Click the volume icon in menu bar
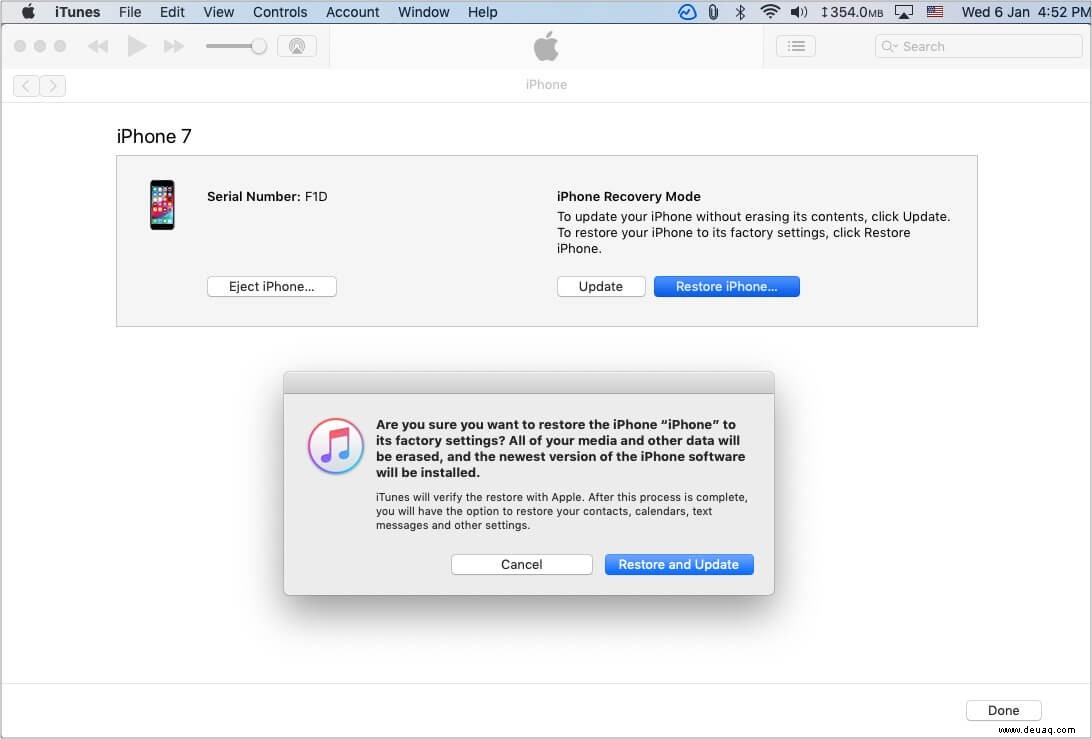The image size is (1092, 739). coord(799,12)
